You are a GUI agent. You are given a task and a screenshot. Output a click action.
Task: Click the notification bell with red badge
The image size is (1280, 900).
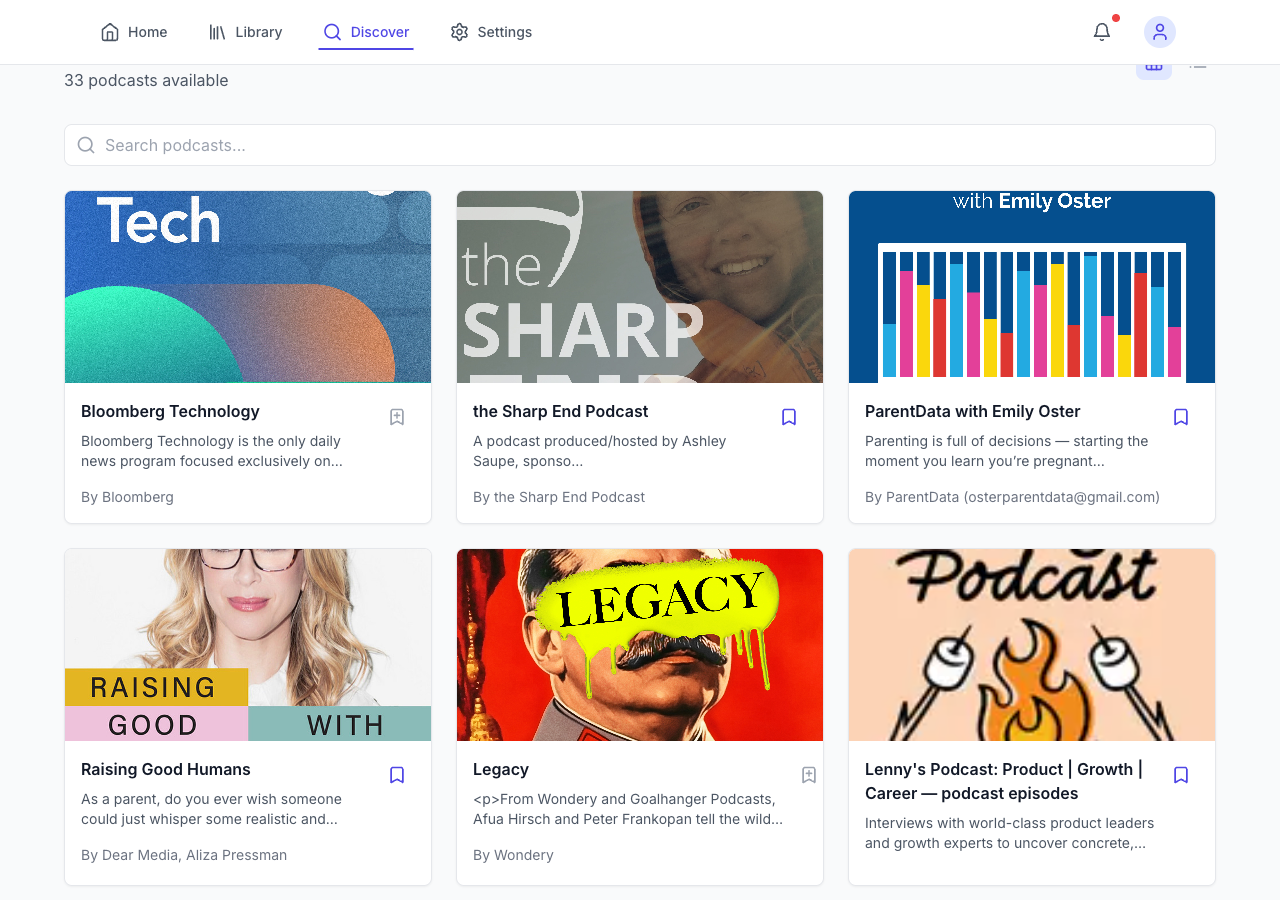pyautogui.click(x=1101, y=31)
